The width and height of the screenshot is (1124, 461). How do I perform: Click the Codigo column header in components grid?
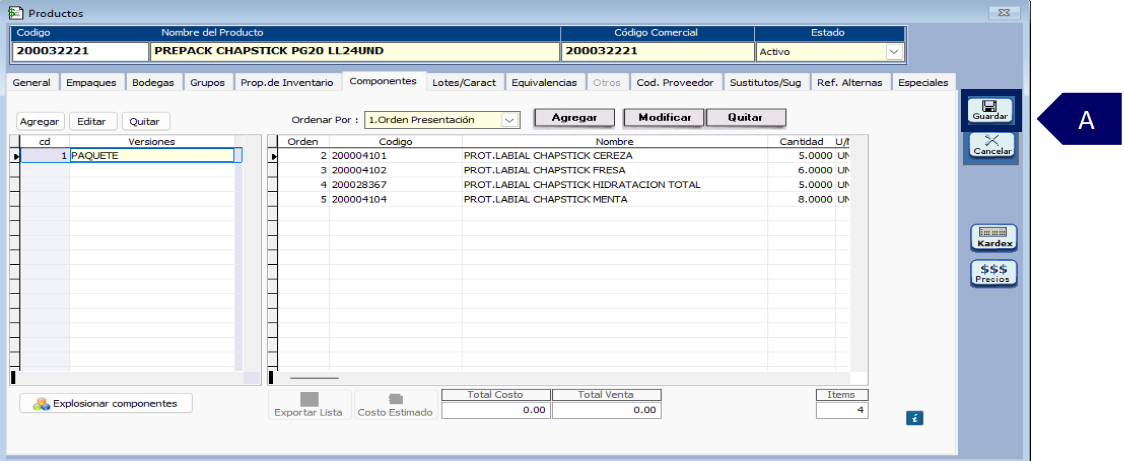pos(396,141)
